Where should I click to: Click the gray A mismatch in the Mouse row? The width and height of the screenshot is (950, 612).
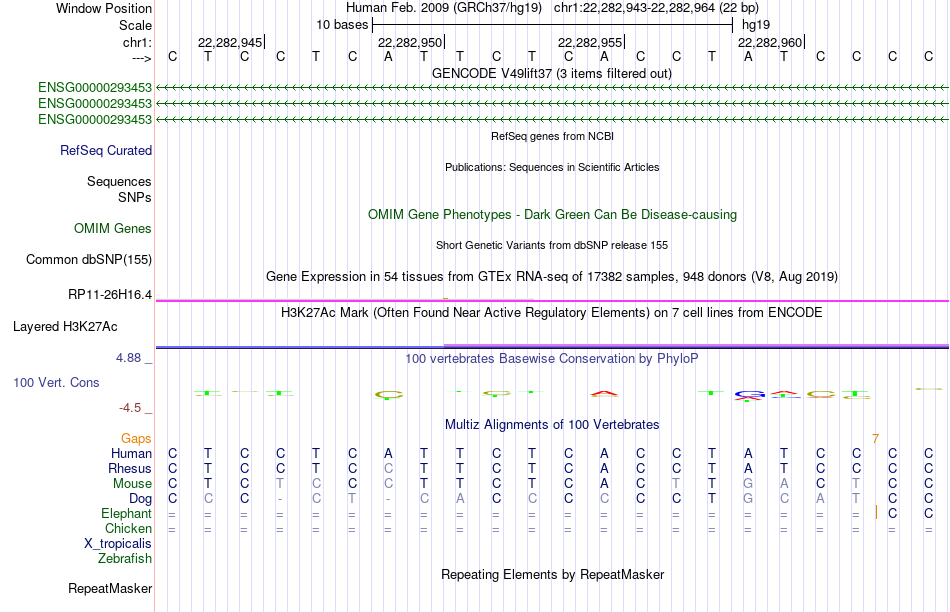tap(784, 484)
